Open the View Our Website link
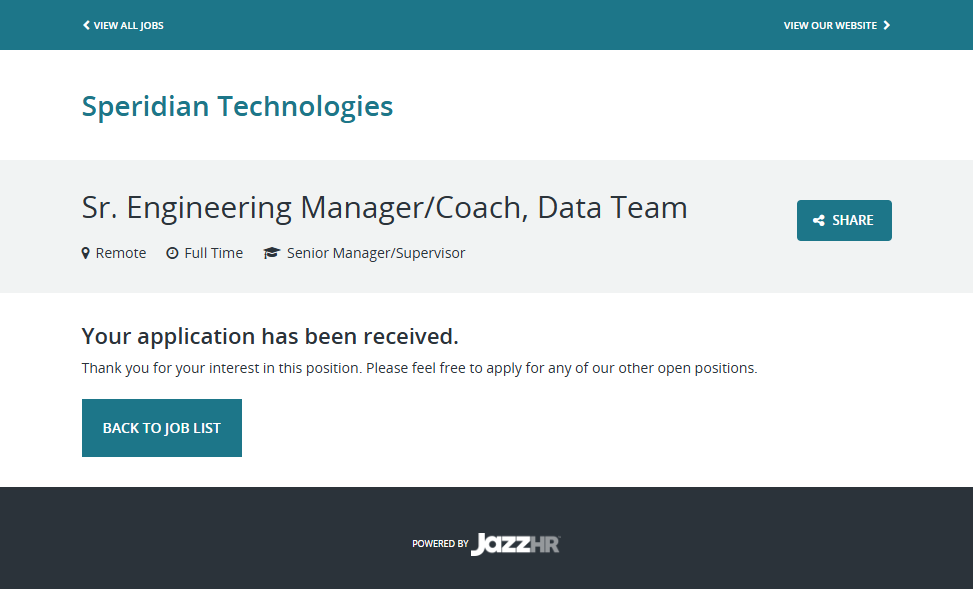Viewport: 973px width, 589px height. click(830, 25)
